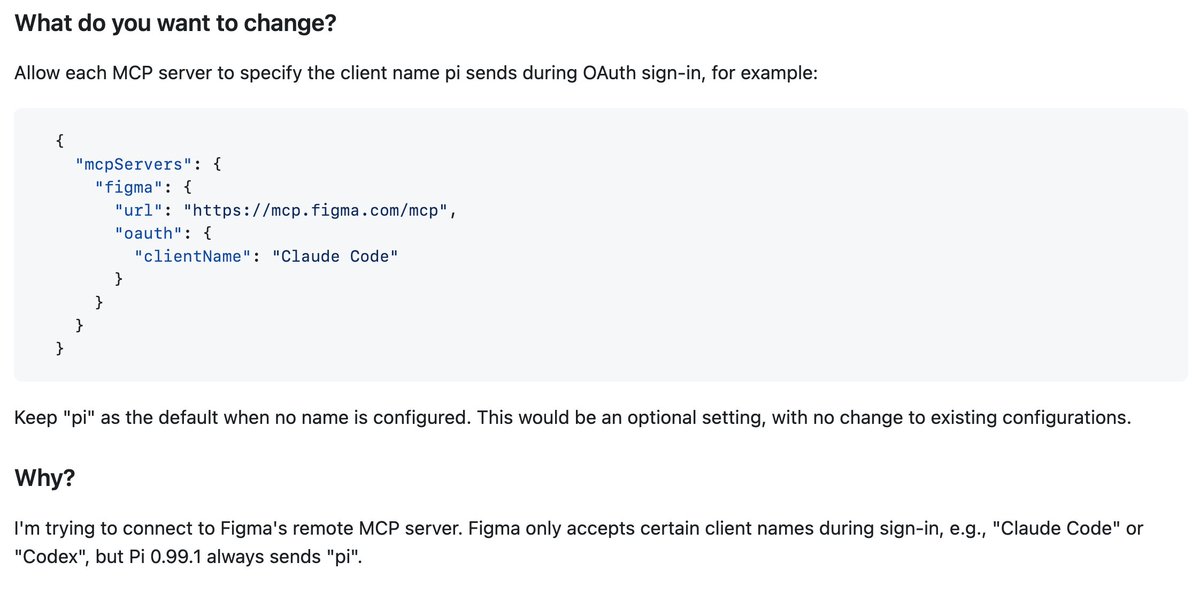Click the "figma" key in the JSON snippet

pos(129,187)
